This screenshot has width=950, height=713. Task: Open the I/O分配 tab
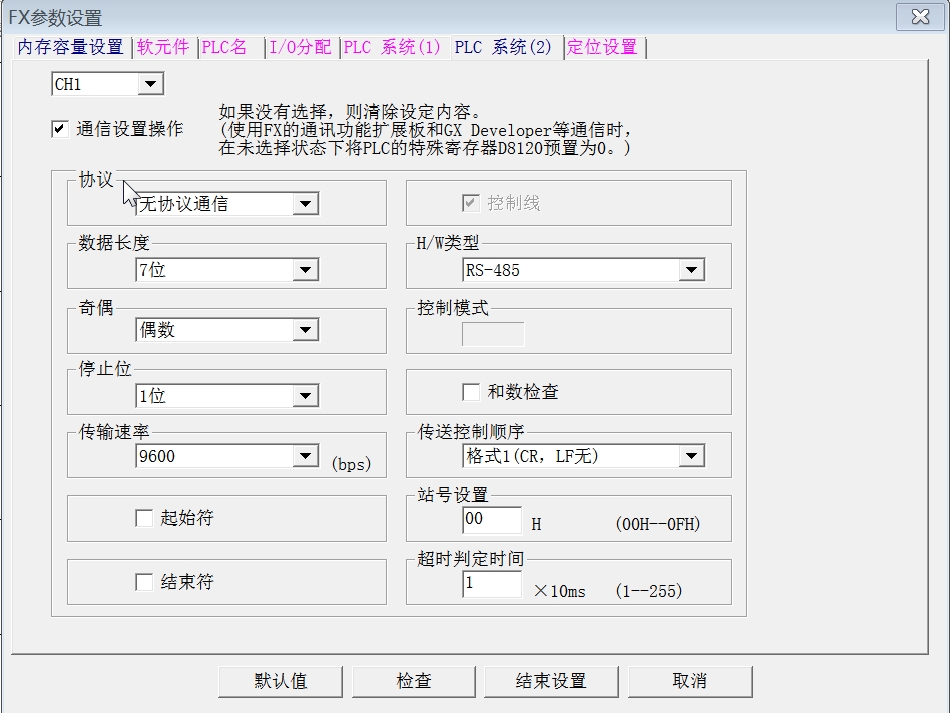[x=300, y=47]
